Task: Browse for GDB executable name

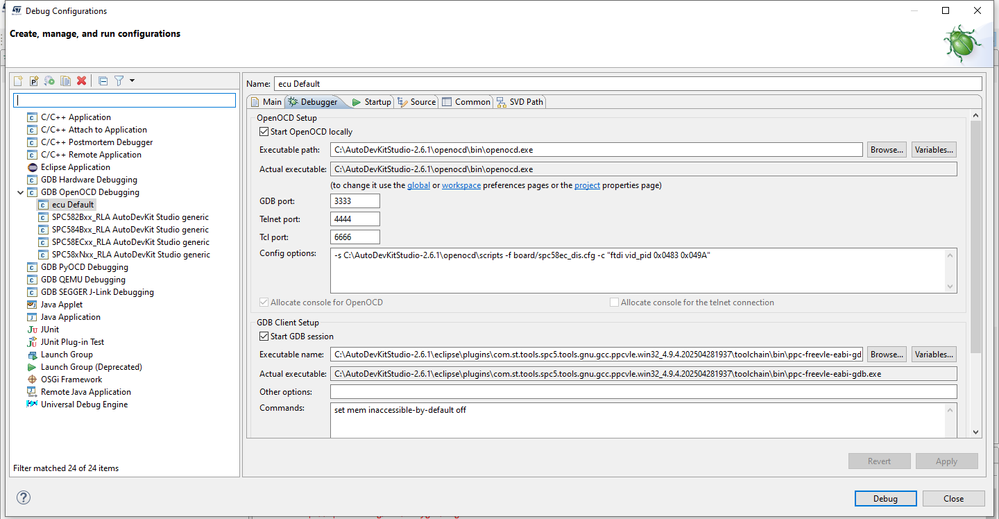Action: pyautogui.click(x=886, y=354)
